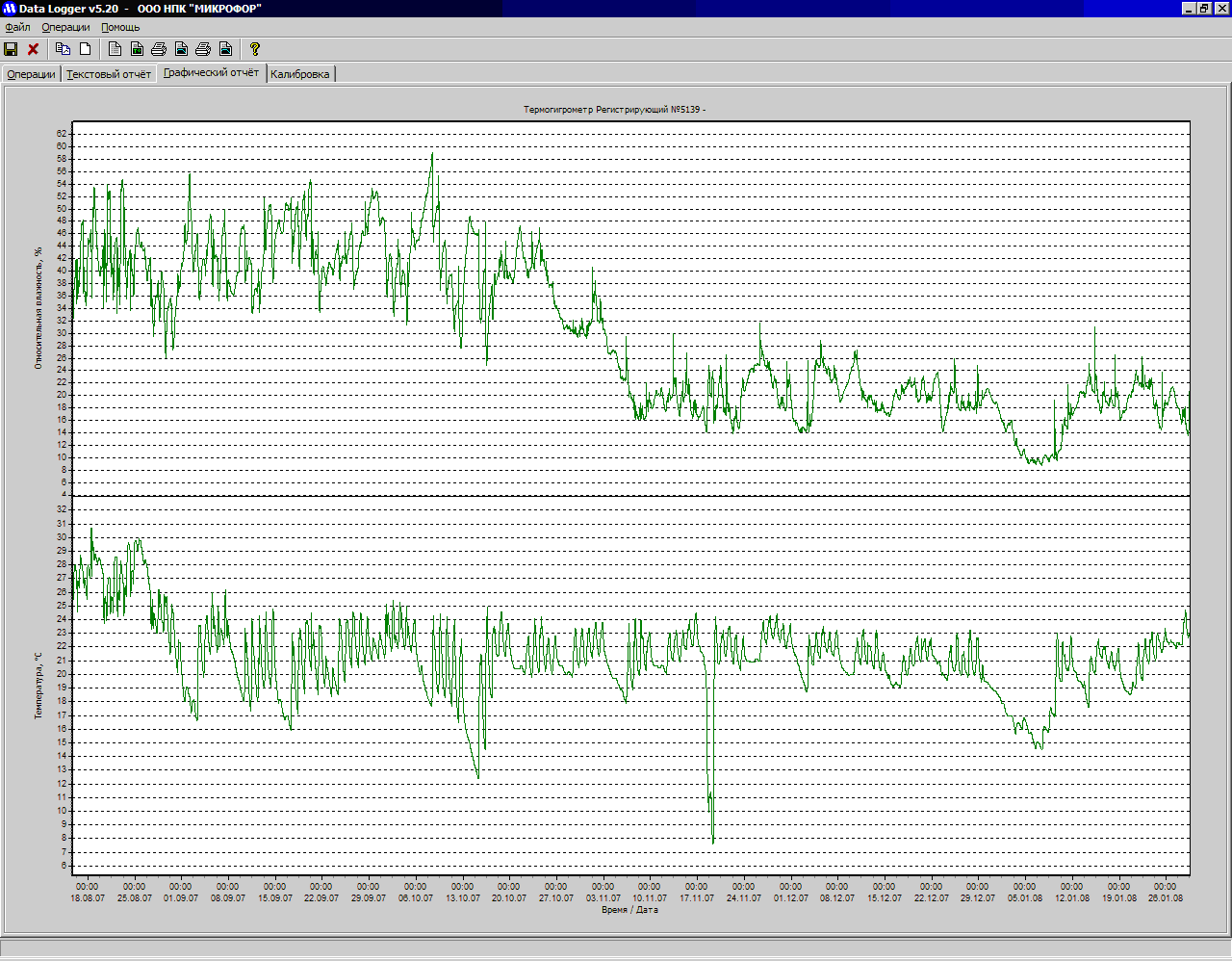Open the Операции menu in menu bar

click(65, 28)
